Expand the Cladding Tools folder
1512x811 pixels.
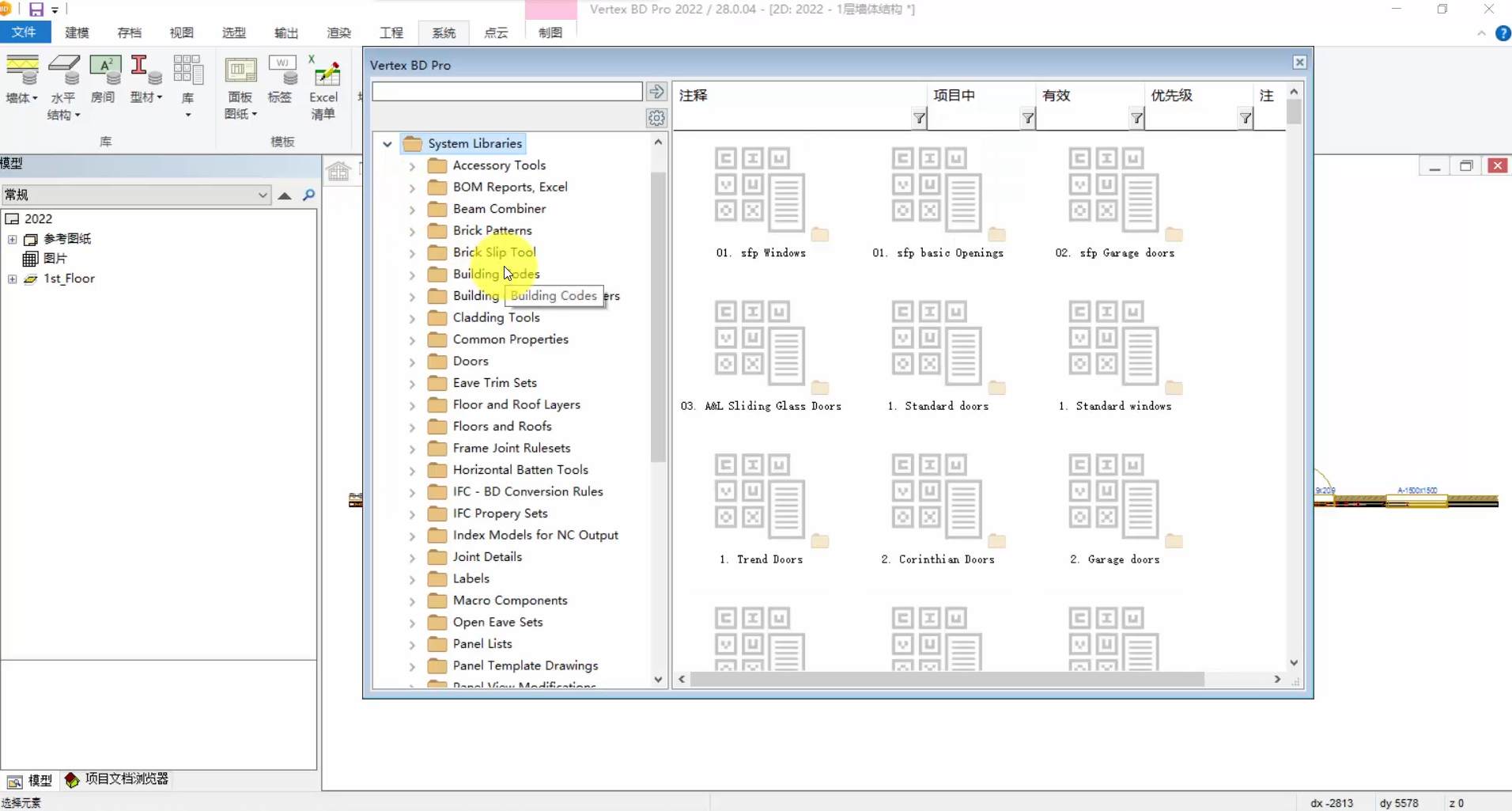point(412,318)
